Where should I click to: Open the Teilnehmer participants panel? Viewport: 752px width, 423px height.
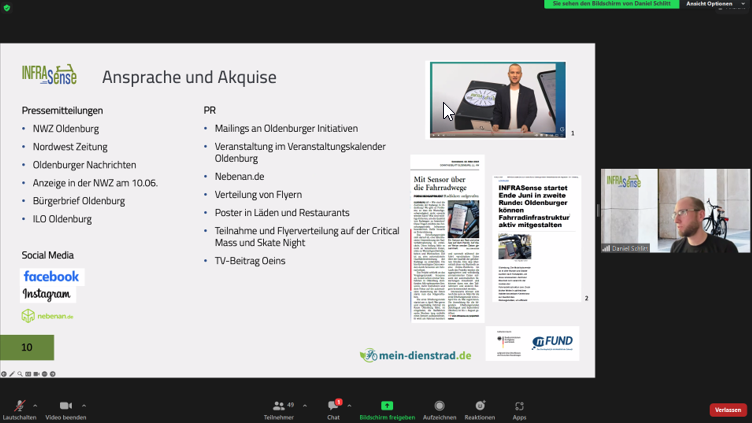tap(279, 406)
